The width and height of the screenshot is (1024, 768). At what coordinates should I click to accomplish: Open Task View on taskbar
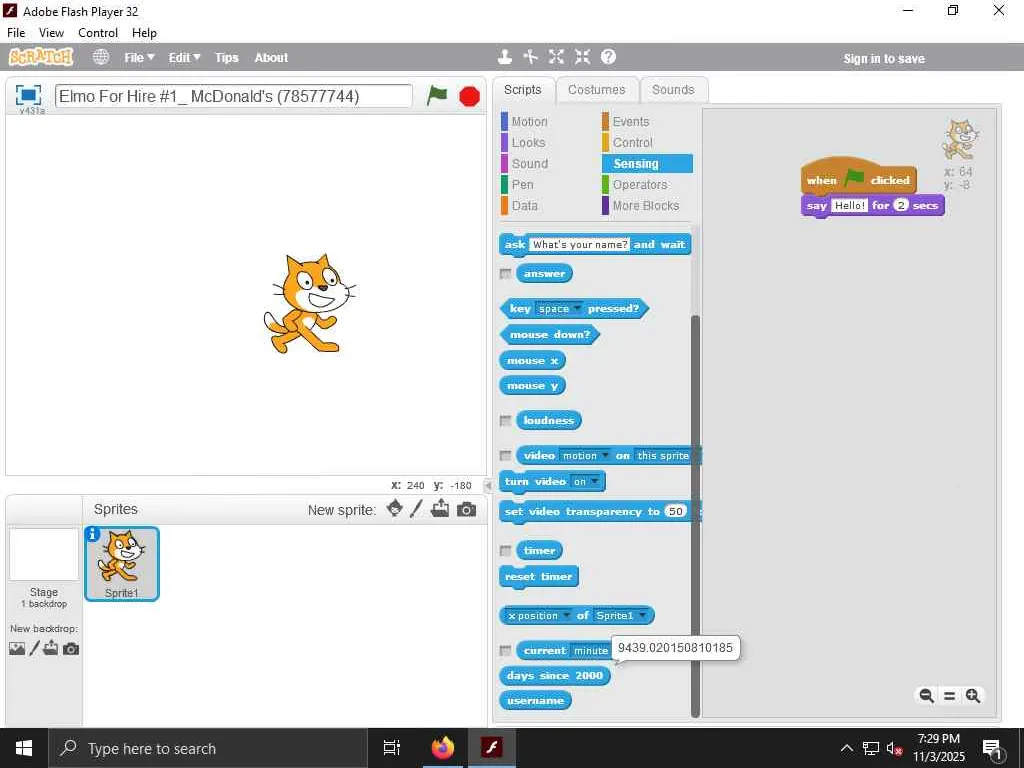coord(392,748)
